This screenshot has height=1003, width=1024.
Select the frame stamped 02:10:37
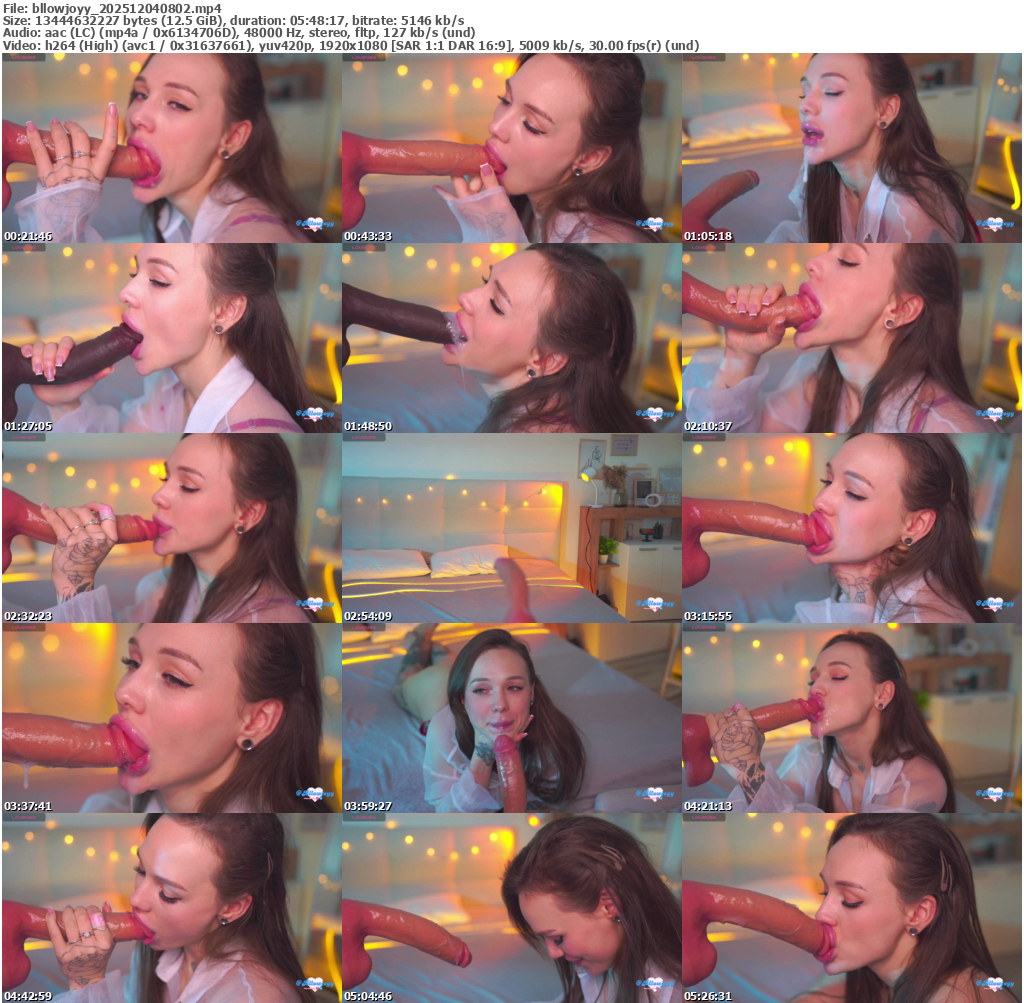pyautogui.click(x=852, y=338)
